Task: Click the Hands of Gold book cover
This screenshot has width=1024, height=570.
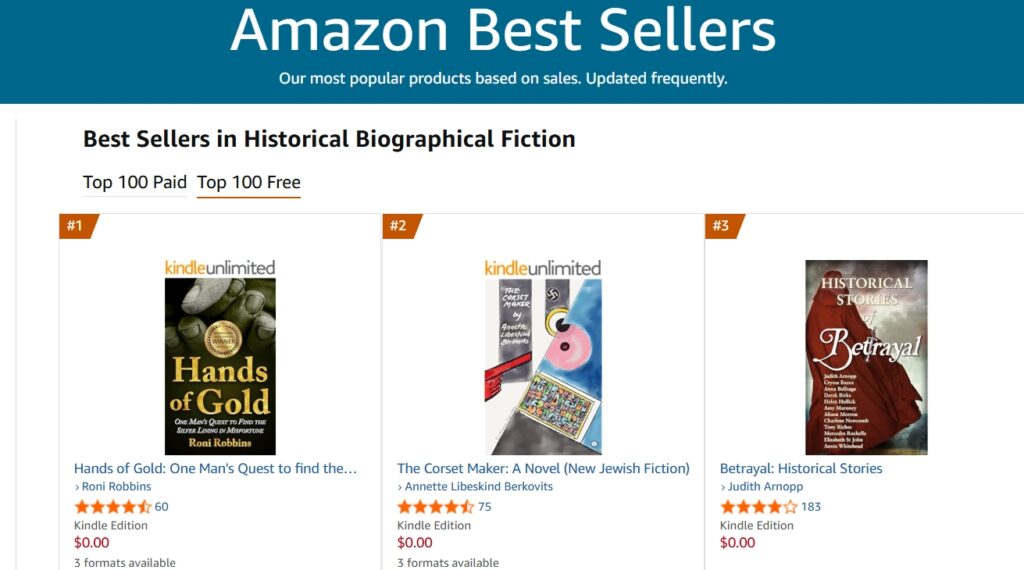Action: [x=220, y=366]
